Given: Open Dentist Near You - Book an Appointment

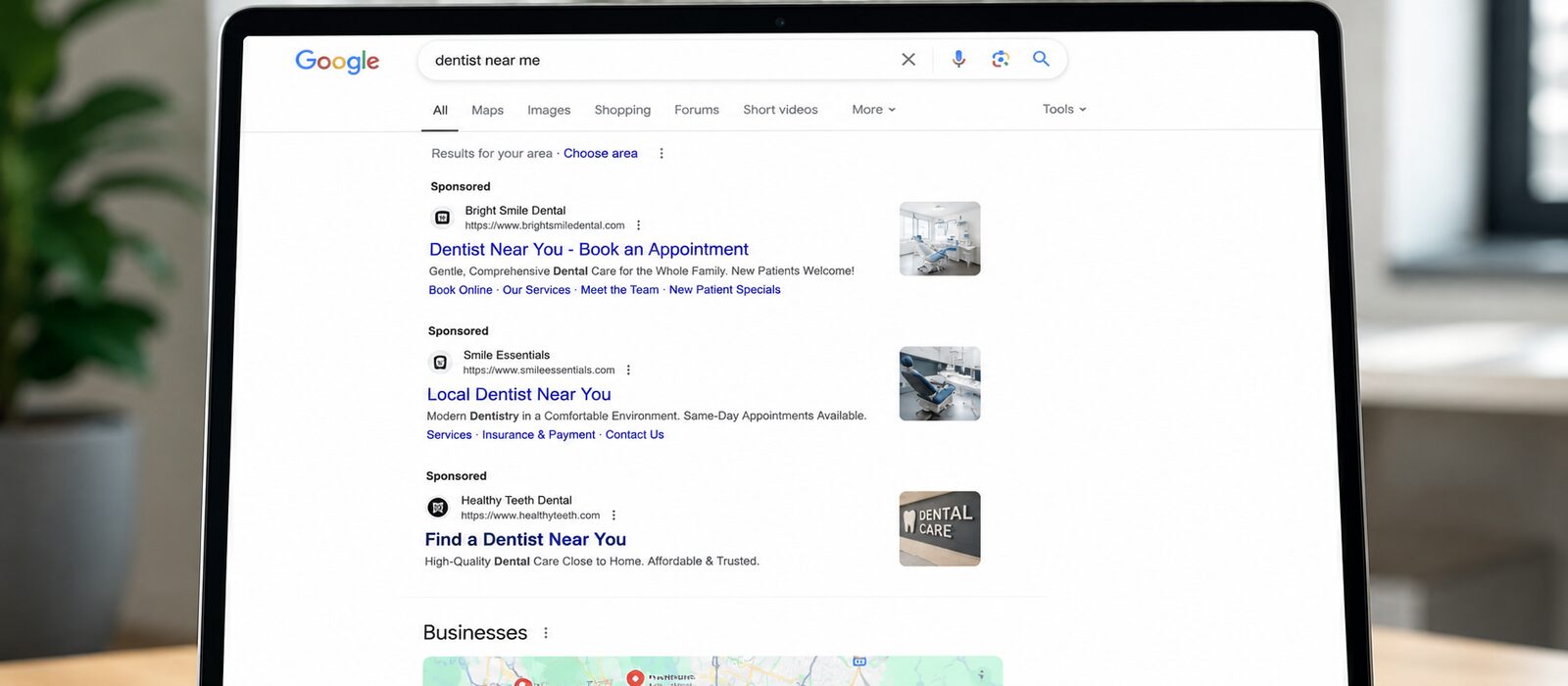Looking at the screenshot, I should click(589, 250).
